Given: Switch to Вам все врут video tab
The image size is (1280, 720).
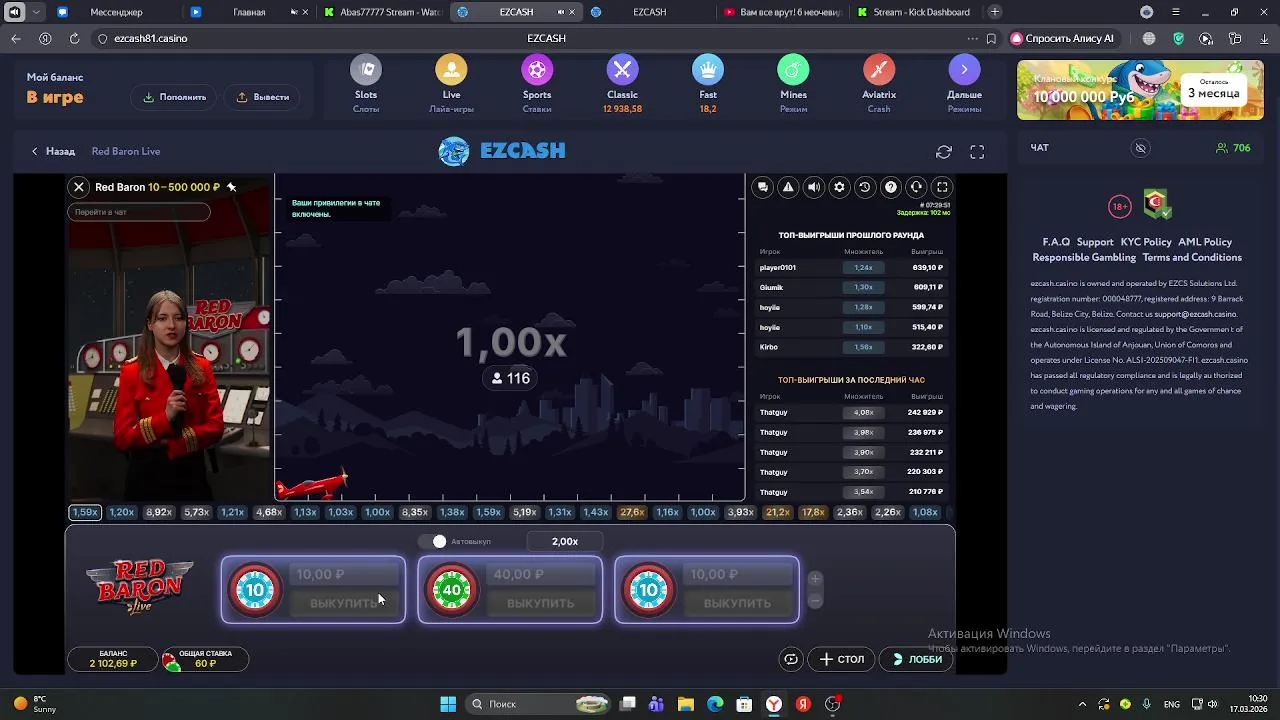Looking at the screenshot, I should click(783, 12).
